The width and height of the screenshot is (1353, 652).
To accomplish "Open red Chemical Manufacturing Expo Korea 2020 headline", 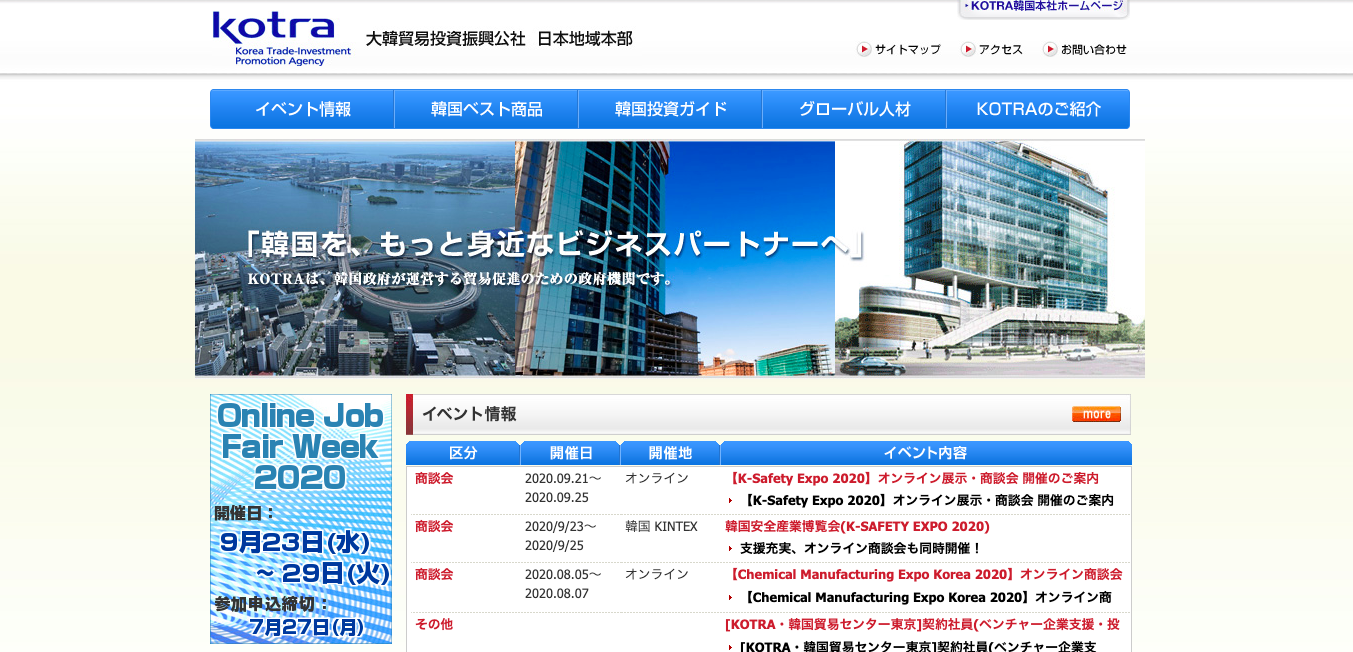I will [923, 574].
